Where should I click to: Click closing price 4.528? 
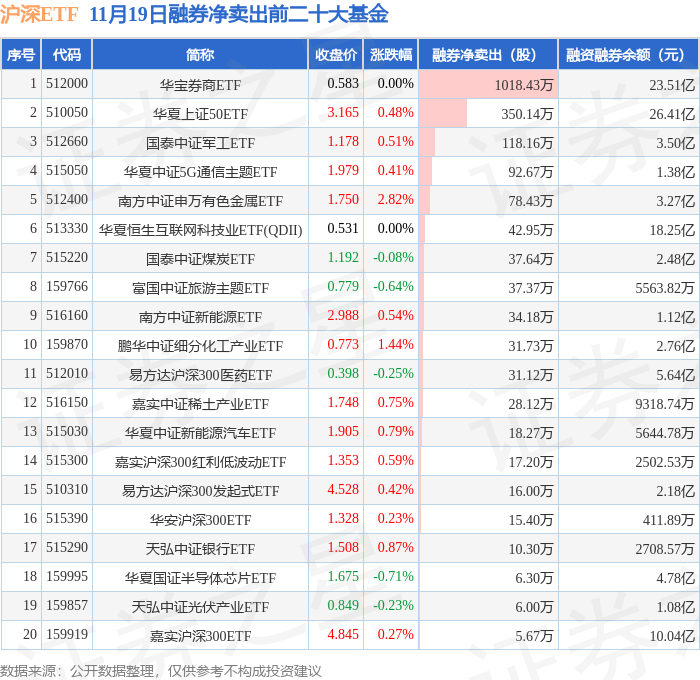point(343,490)
